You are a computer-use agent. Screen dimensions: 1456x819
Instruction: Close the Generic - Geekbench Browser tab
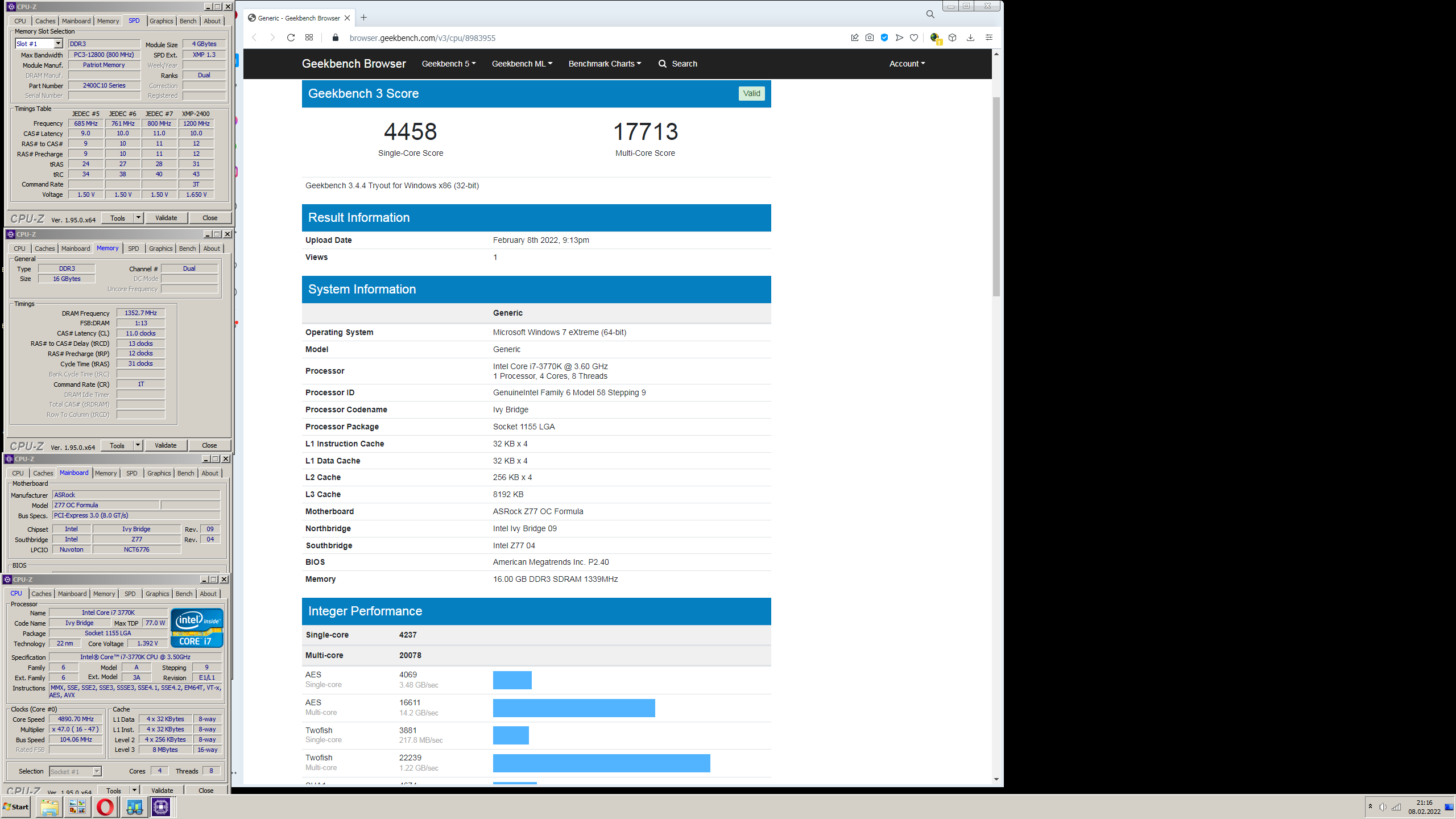pyautogui.click(x=348, y=18)
